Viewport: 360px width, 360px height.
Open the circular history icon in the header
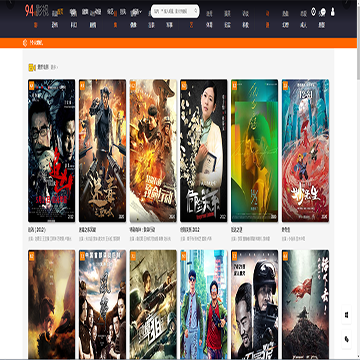313,12
